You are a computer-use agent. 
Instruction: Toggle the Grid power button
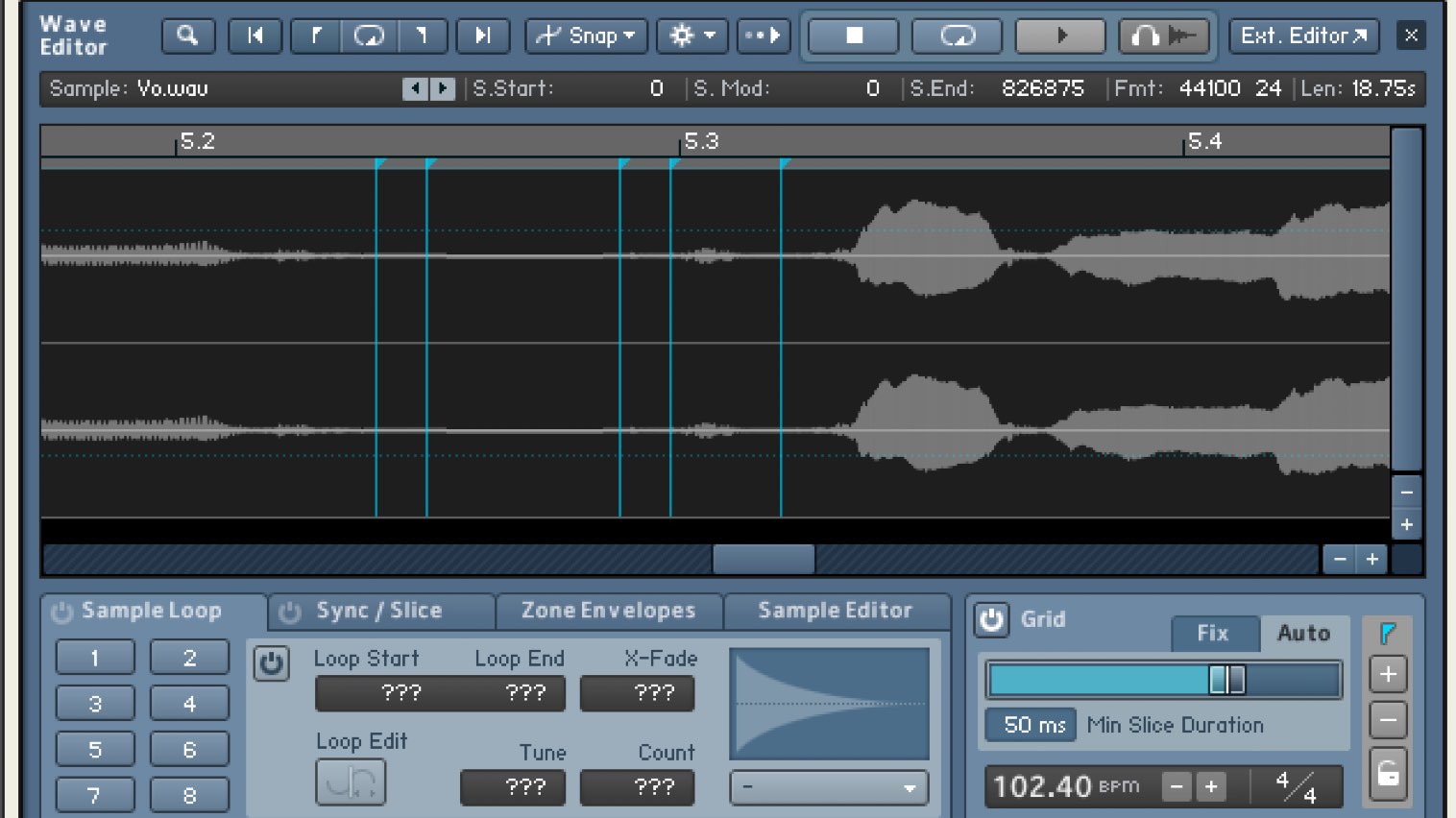tap(991, 620)
